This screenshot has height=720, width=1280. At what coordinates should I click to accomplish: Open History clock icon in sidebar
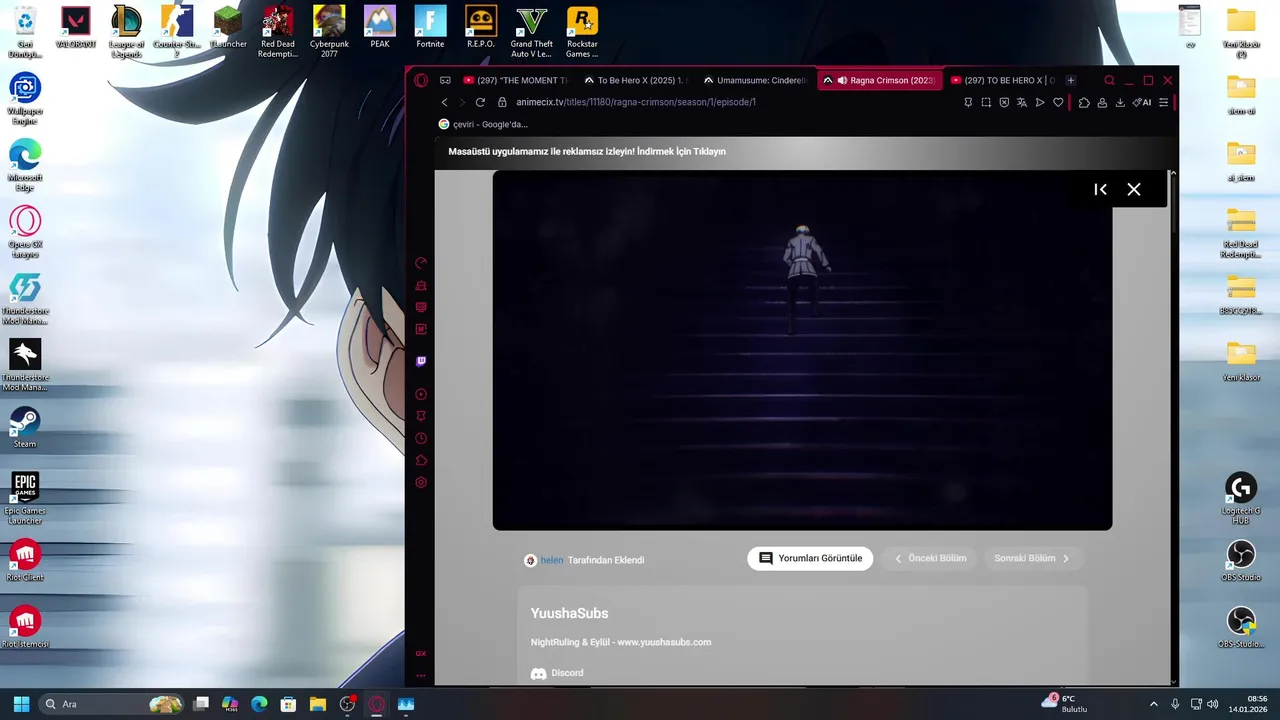tap(421, 438)
